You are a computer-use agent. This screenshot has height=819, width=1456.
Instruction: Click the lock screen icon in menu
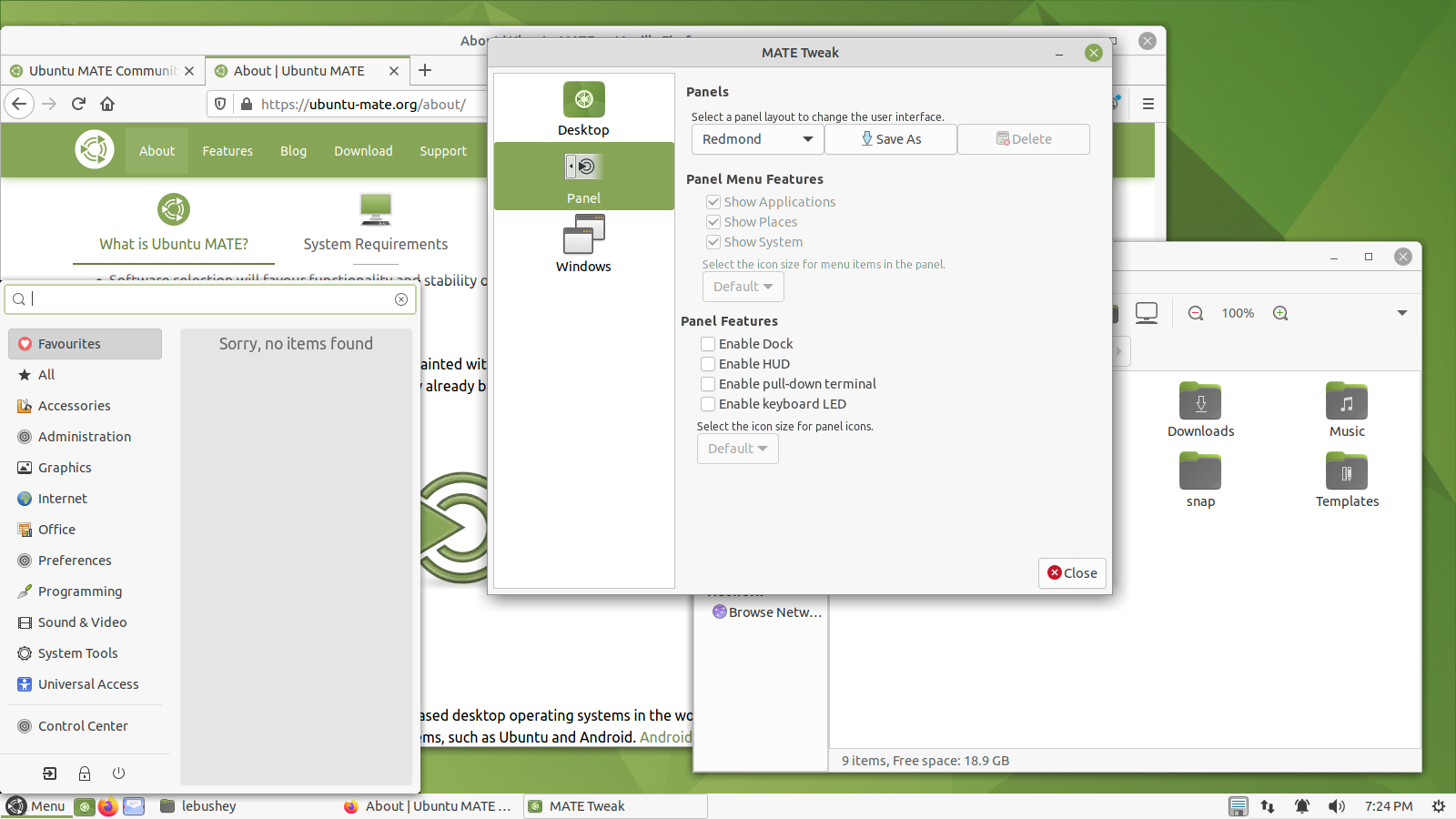click(x=85, y=773)
